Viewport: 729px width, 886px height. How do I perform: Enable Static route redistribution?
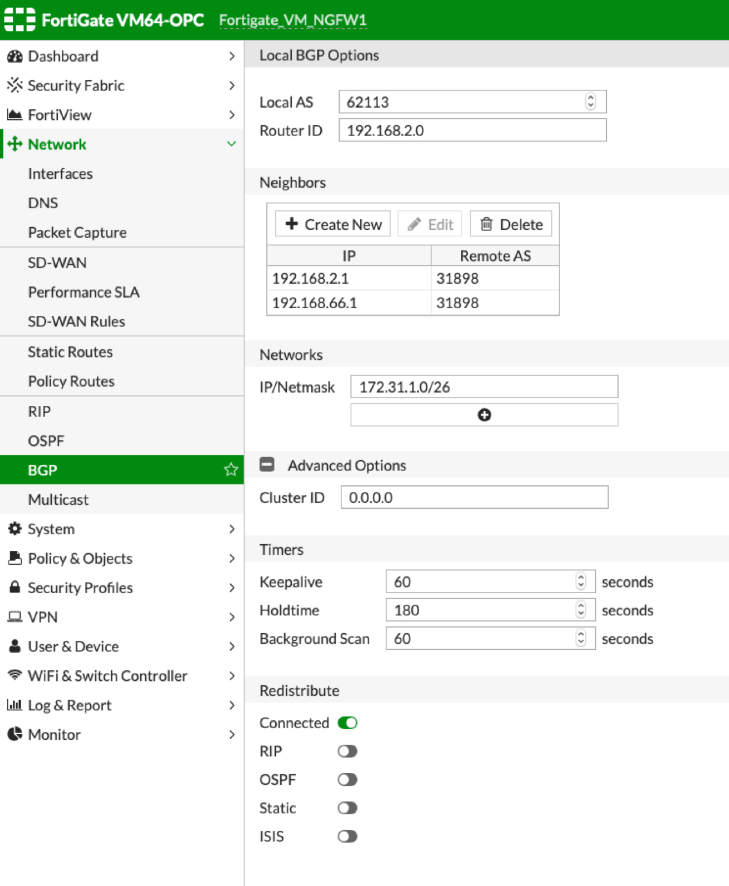(x=347, y=808)
